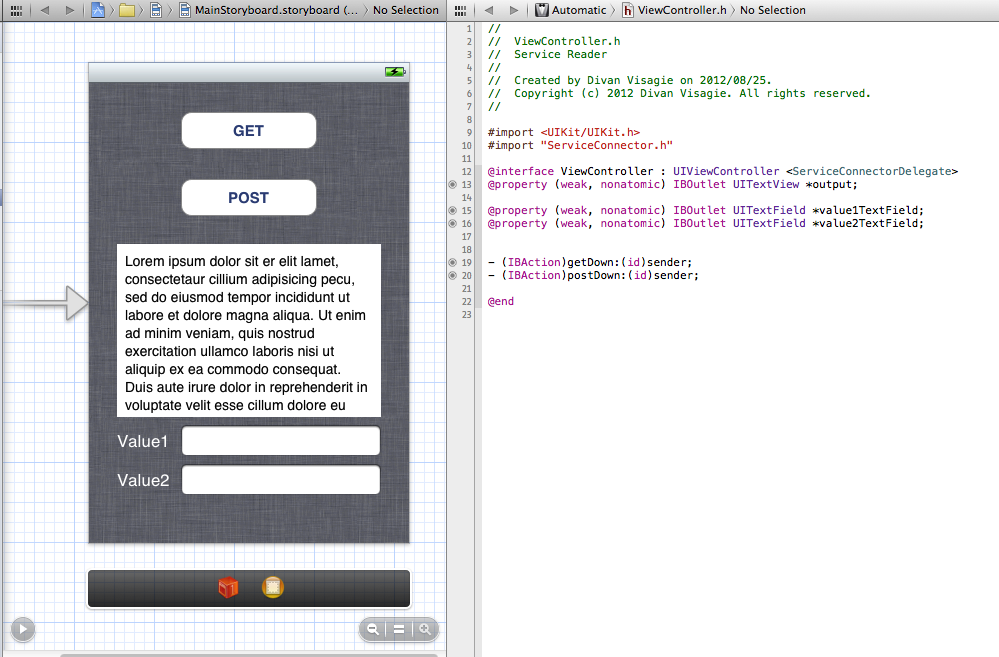Click the connection well beside the output property

(x=453, y=184)
